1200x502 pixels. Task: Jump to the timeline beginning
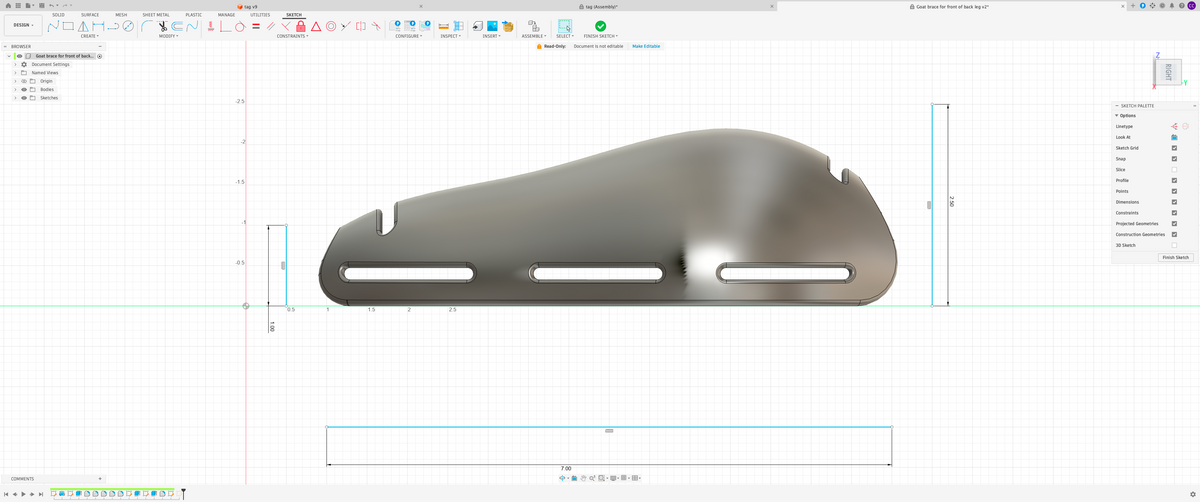coord(6,494)
